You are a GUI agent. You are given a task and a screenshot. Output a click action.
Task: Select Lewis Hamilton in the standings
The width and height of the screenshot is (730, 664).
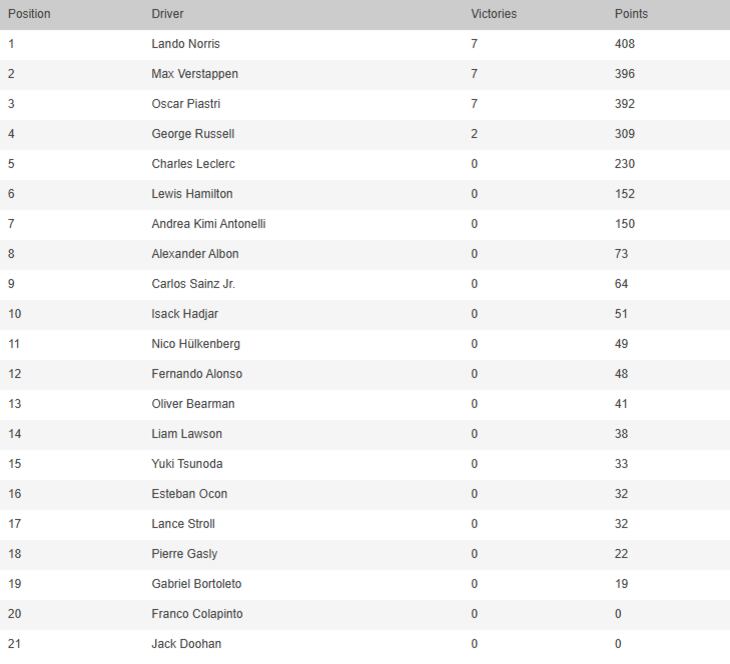(192, 194)
